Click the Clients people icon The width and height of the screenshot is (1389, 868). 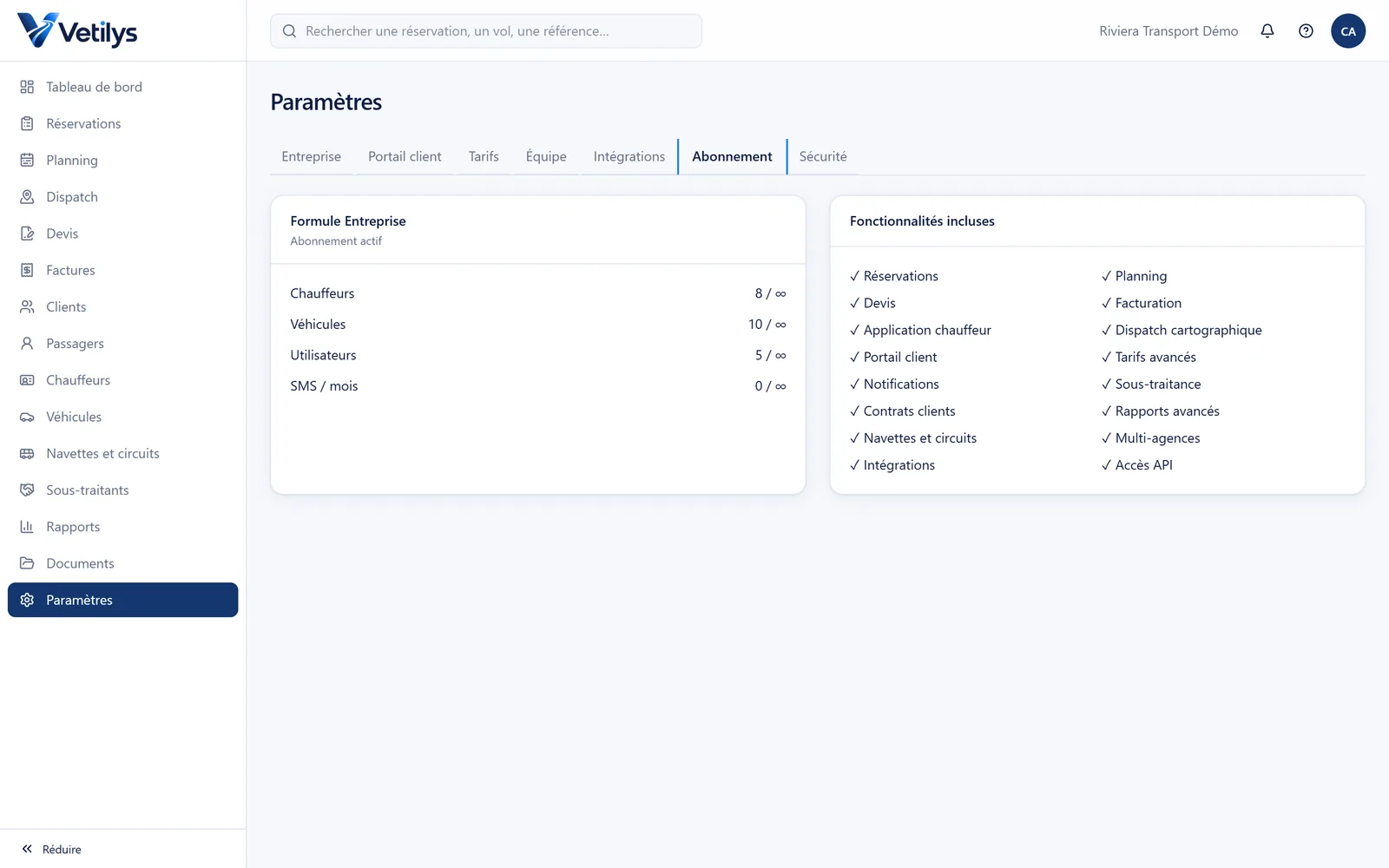click(x=27, y=306)
